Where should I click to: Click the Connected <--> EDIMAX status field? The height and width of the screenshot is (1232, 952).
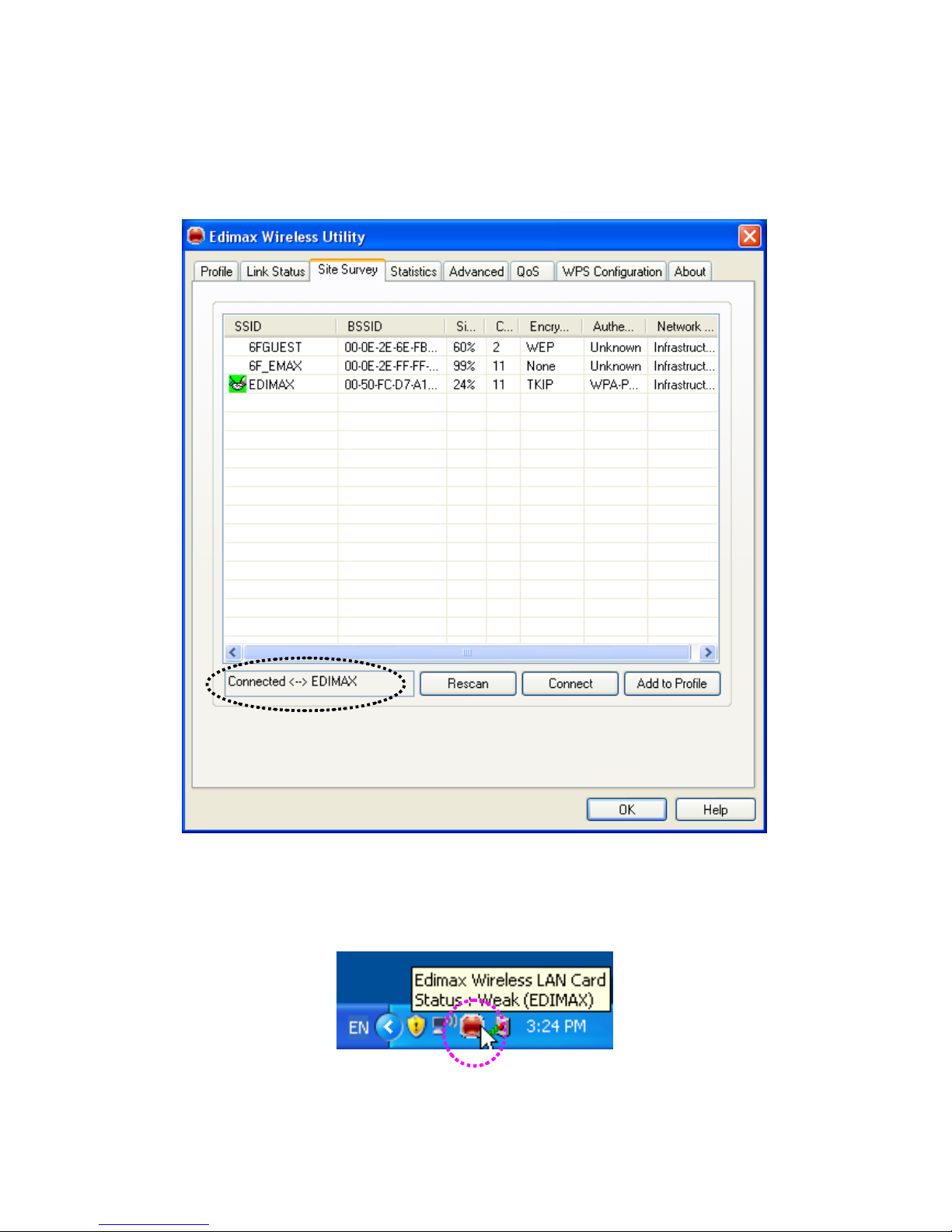(x=319, y=682)
